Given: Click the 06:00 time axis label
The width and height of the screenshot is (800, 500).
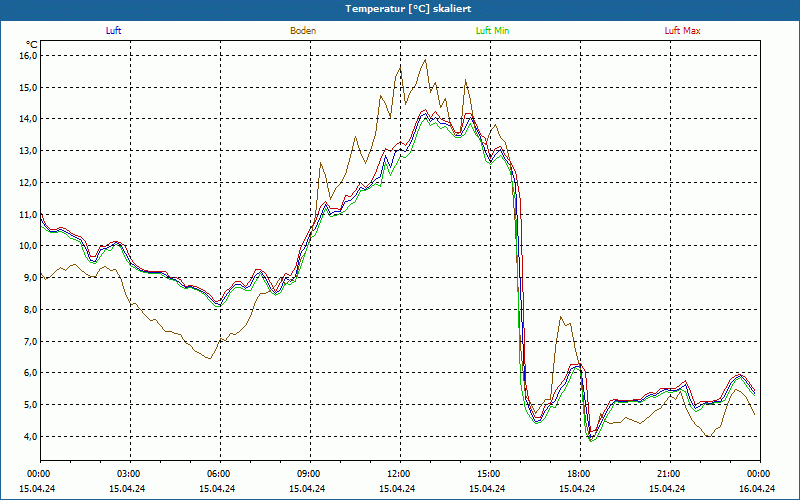Looking at the screenshot, I should coord(220,474).
